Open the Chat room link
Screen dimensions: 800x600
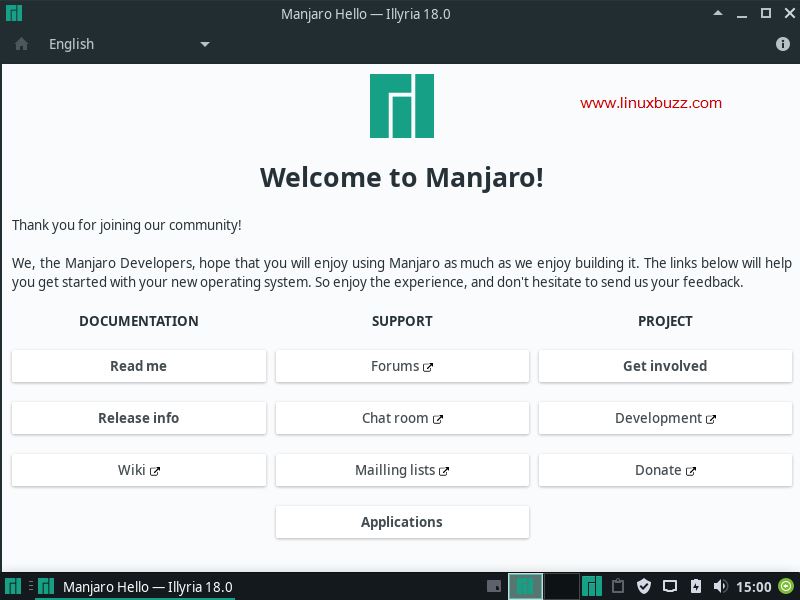(x=402, y=418)
